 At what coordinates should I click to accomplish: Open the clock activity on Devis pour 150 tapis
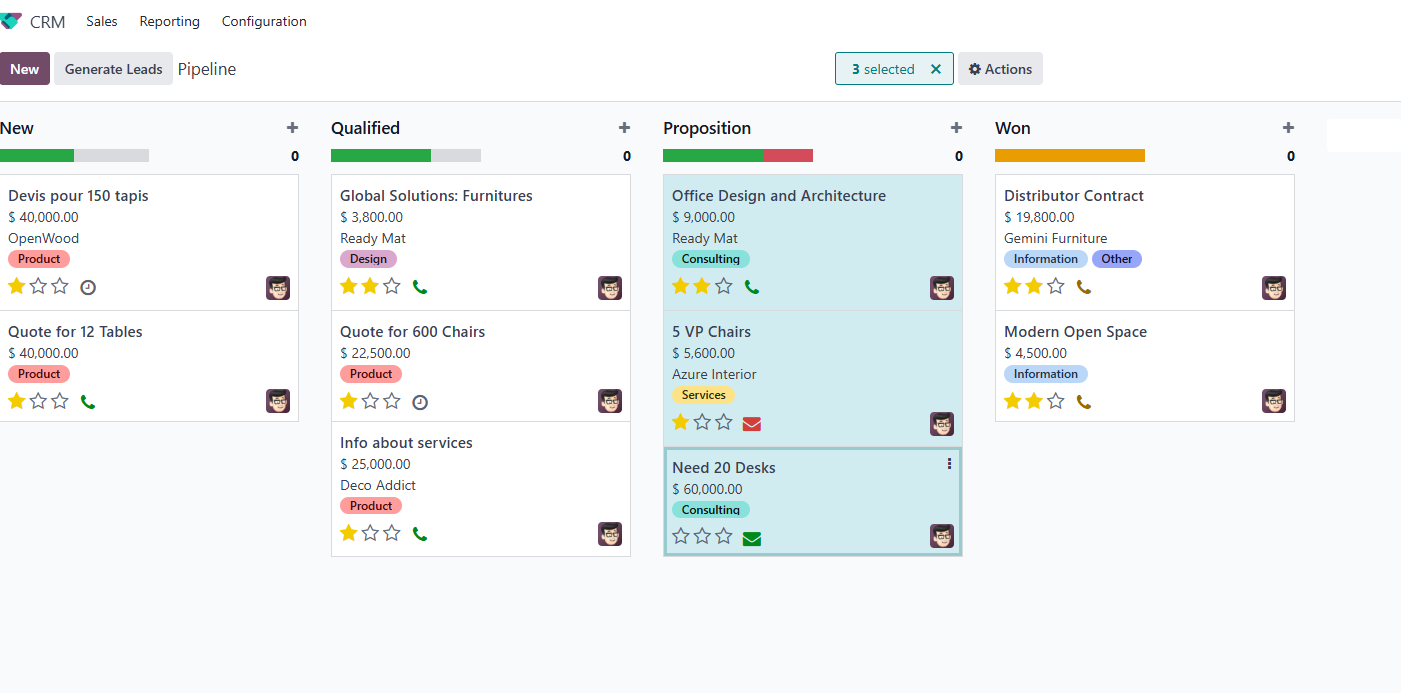(88, 287)
